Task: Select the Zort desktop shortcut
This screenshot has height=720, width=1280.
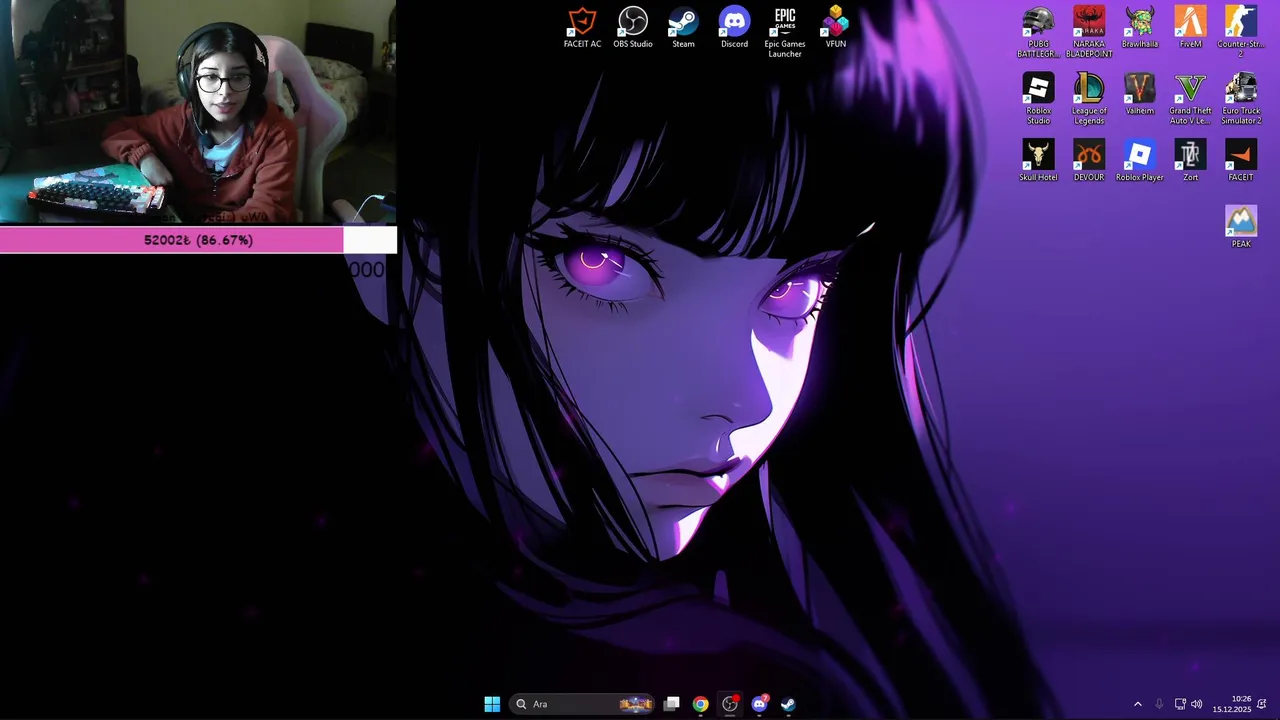Action: [x=1190, y=160]
